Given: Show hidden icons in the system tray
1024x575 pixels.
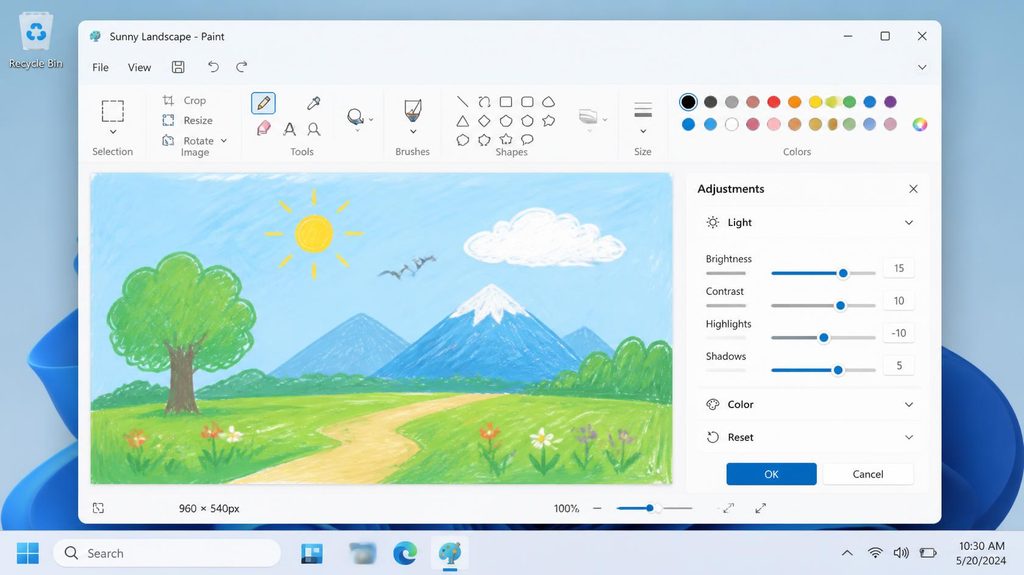Looking at the screenshot, I should (x=847, y=553).
